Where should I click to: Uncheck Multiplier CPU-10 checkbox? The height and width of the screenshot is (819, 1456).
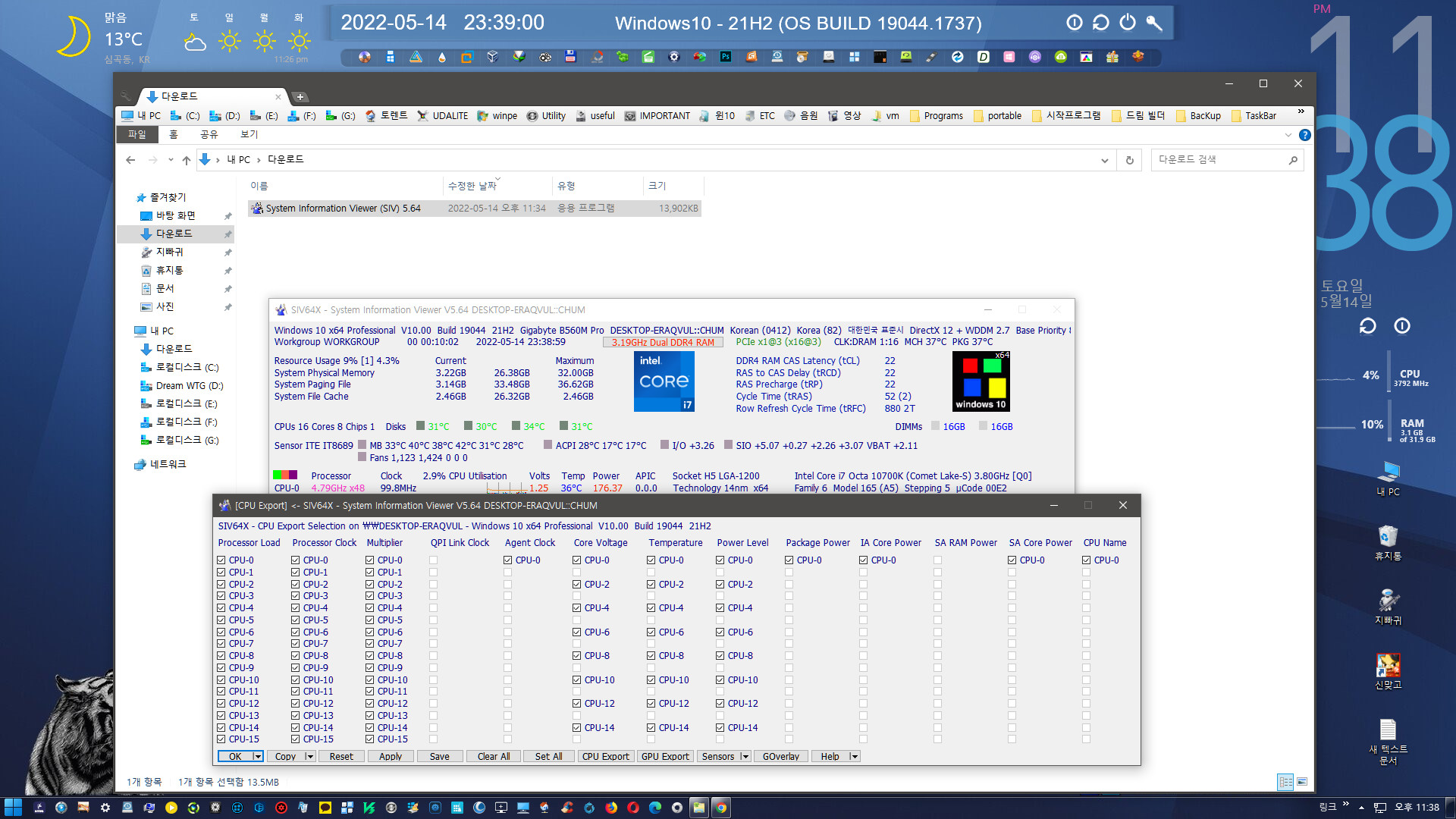click(370, 680)
